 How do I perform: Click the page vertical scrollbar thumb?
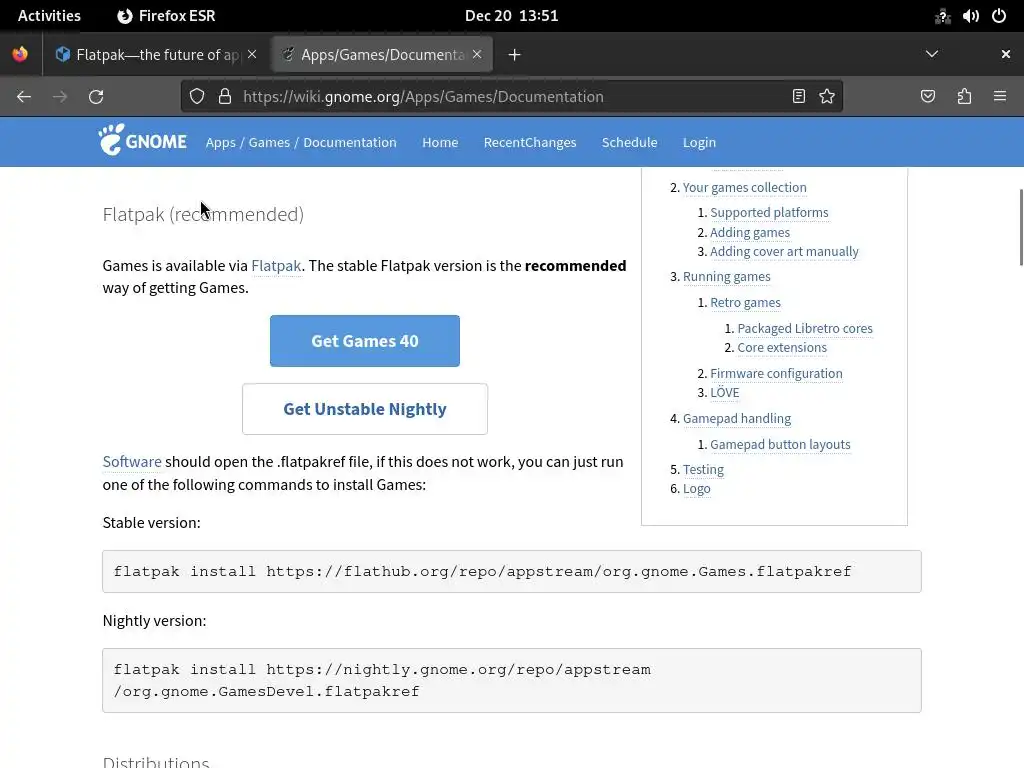coord(1021,227)
